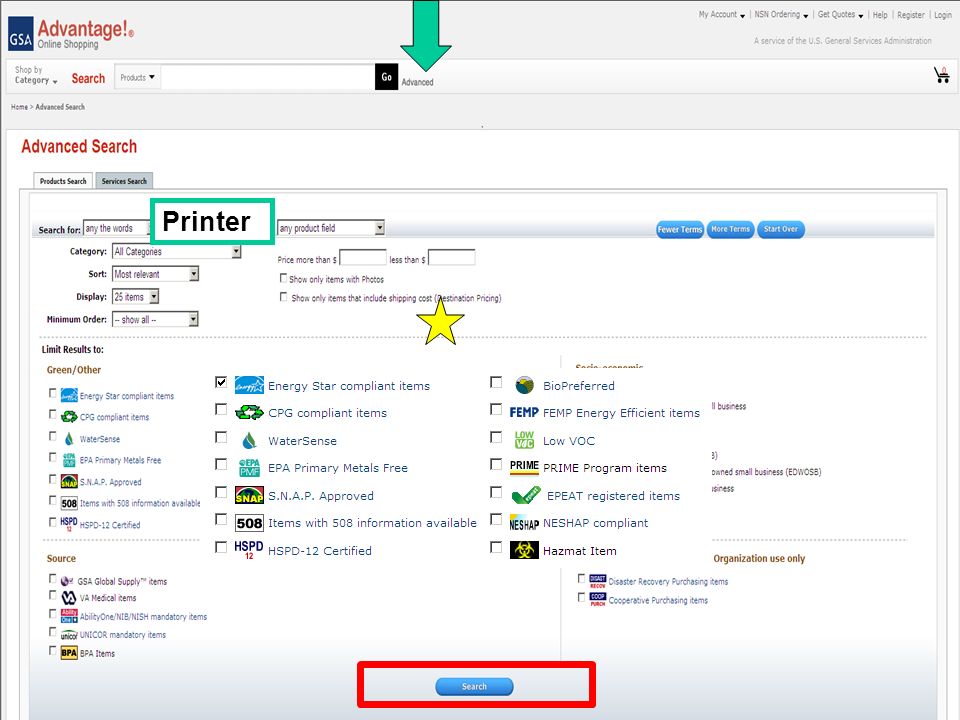Click the FEMP Energy Efficient icon

524,413
